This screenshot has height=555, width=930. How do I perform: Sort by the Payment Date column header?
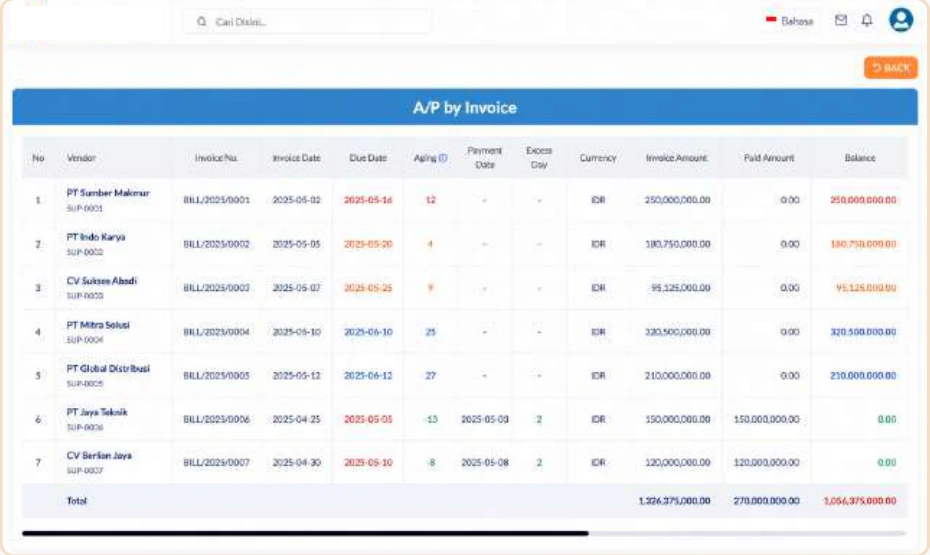485,158
